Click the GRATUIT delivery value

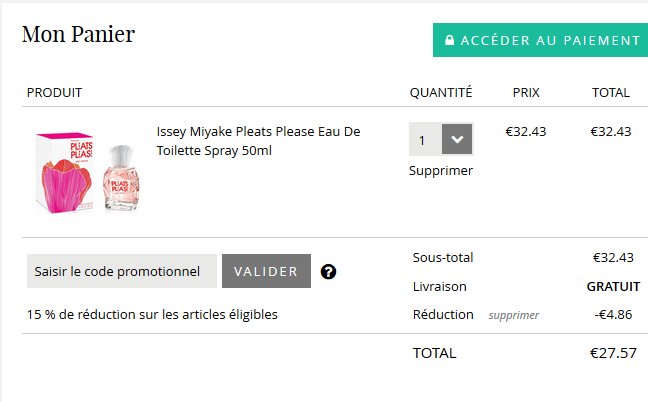pos(612,286)
